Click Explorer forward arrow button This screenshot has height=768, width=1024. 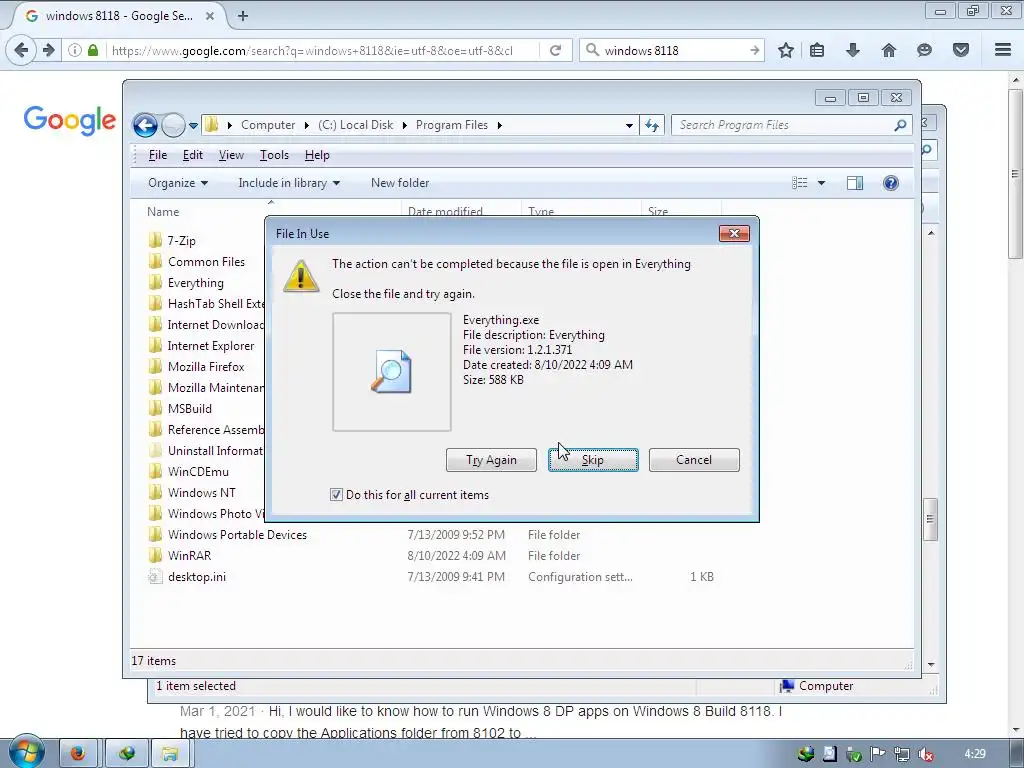[173, 125]
